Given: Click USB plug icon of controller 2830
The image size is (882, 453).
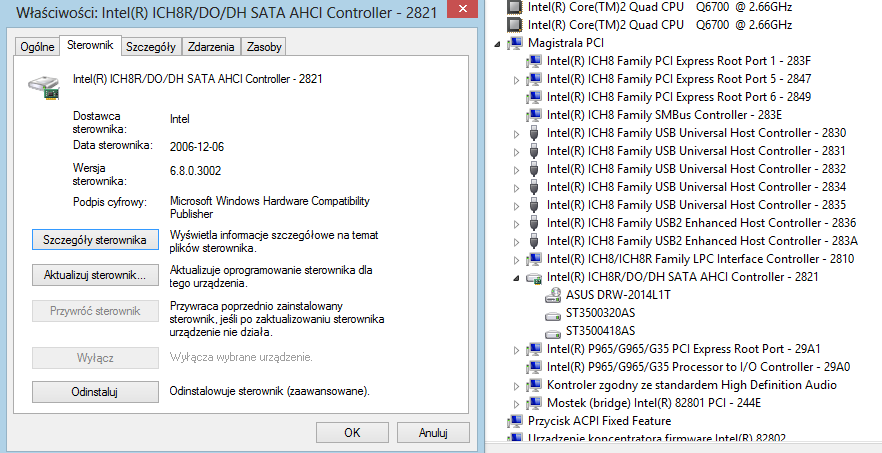Looking at the screenshot, I should [534, 133].
